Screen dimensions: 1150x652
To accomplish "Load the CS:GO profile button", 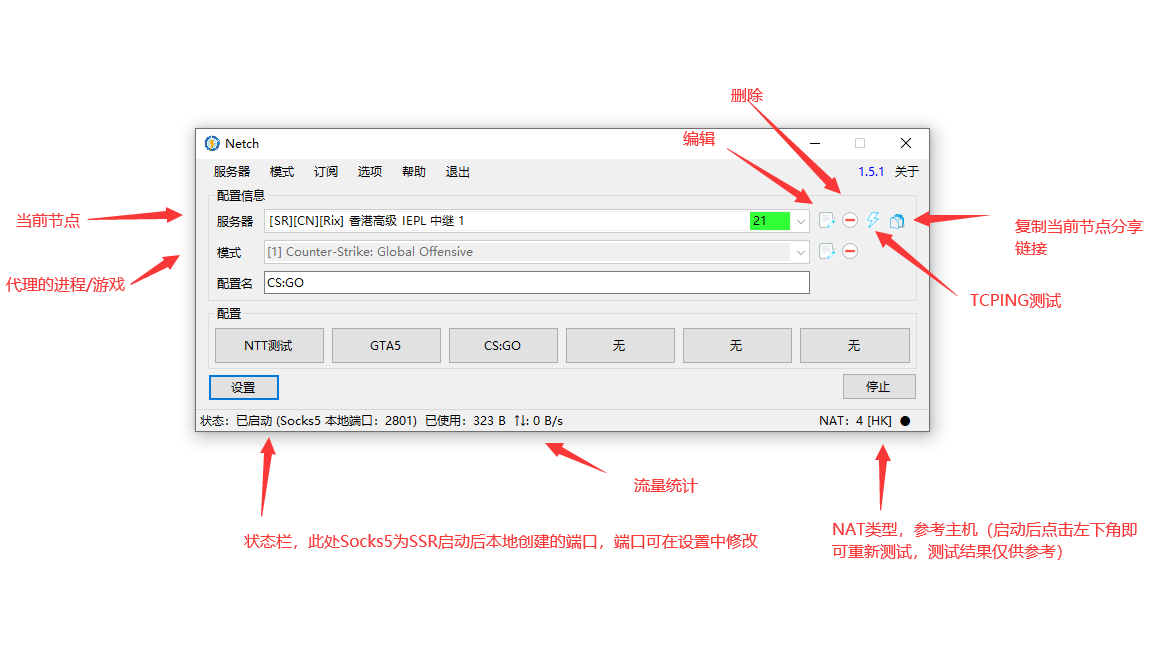I will pyautogui.click(x=503, y=345).
